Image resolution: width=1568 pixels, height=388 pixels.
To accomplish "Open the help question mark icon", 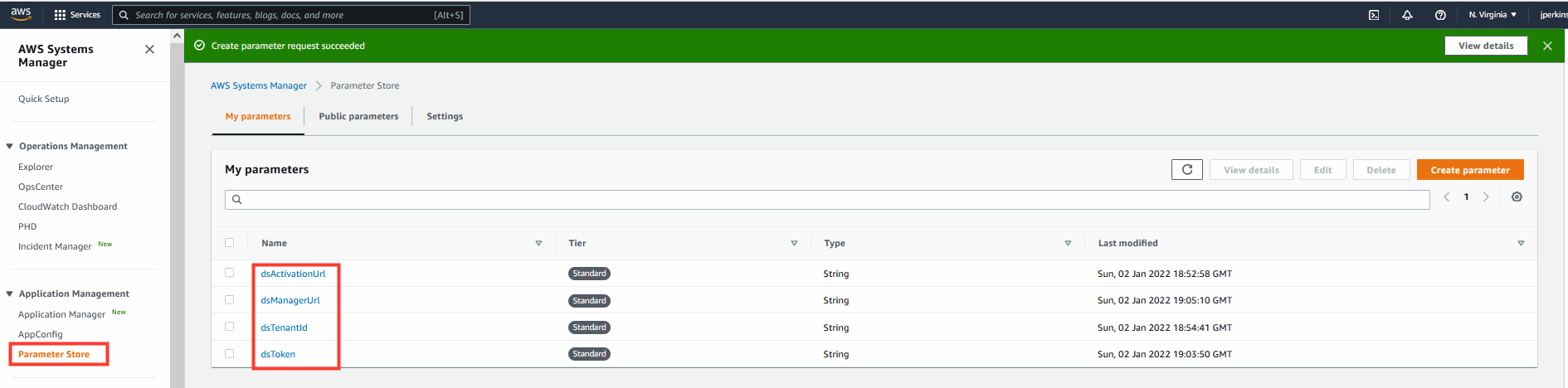I will tap(1440, 15).
